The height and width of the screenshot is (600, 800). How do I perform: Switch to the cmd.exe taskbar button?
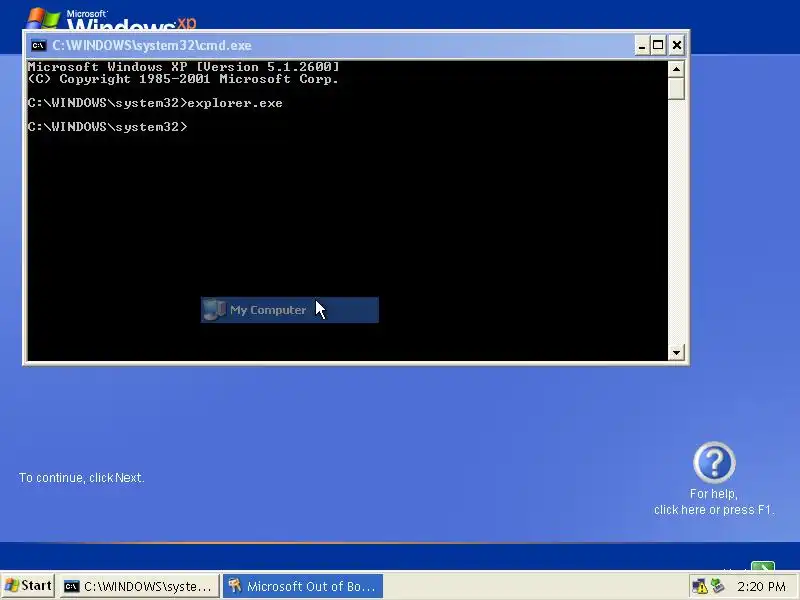click(139, 586)
